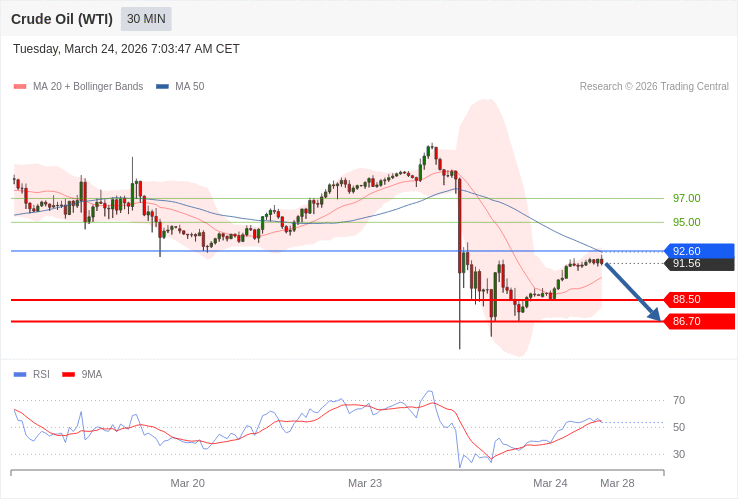Click the MA 50 blue legend swatch
Image resolution: width=738 pixels, height=500 pixels.
[162, 87]
